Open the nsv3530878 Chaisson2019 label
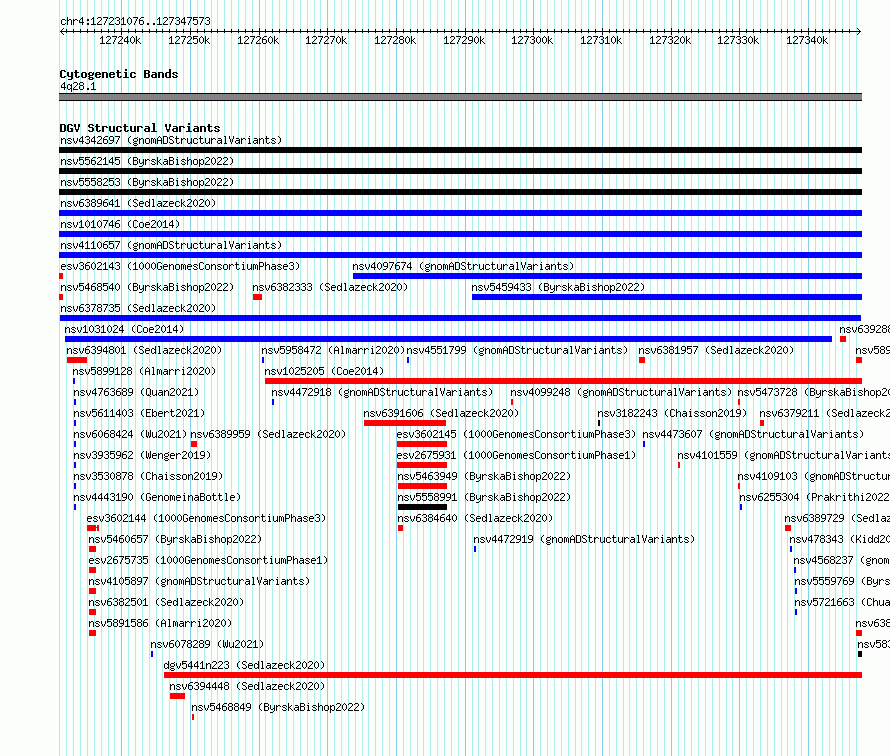Viewport: 890px width, 756px height. [x=148, y=476]
